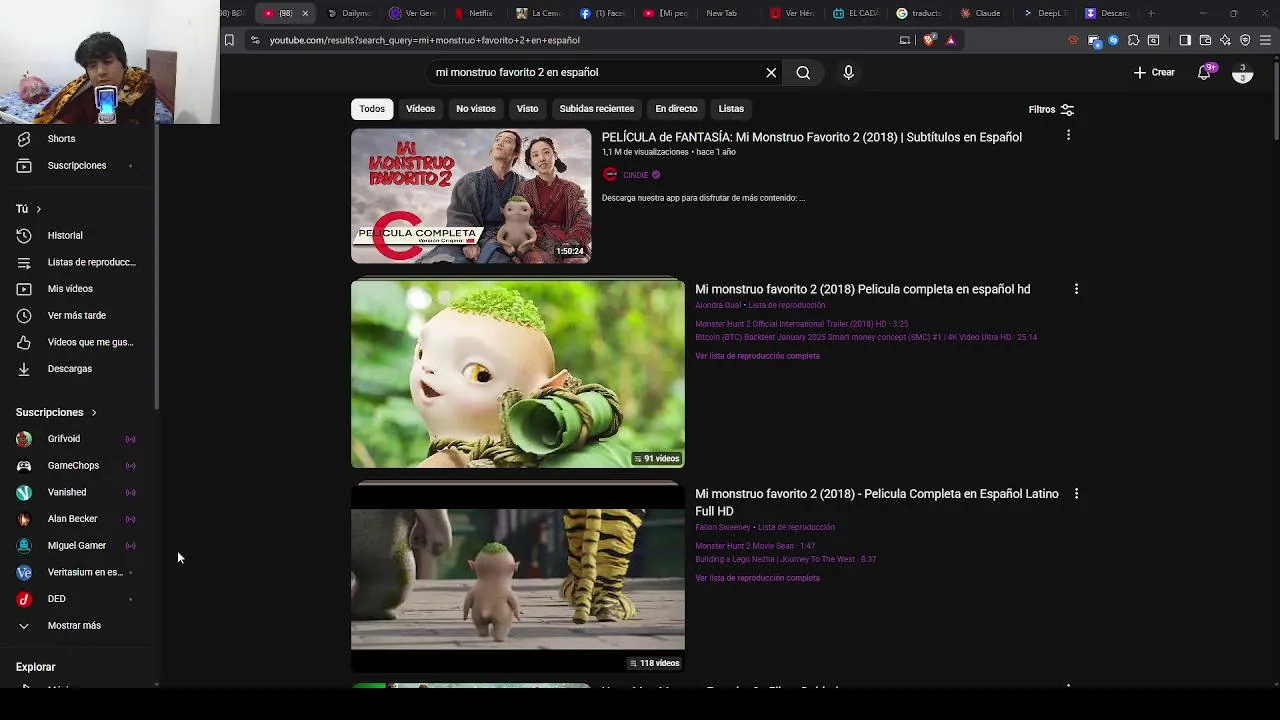Select the No vistos filter chip
Viewport: 1280px width, 720px height.
476,108
